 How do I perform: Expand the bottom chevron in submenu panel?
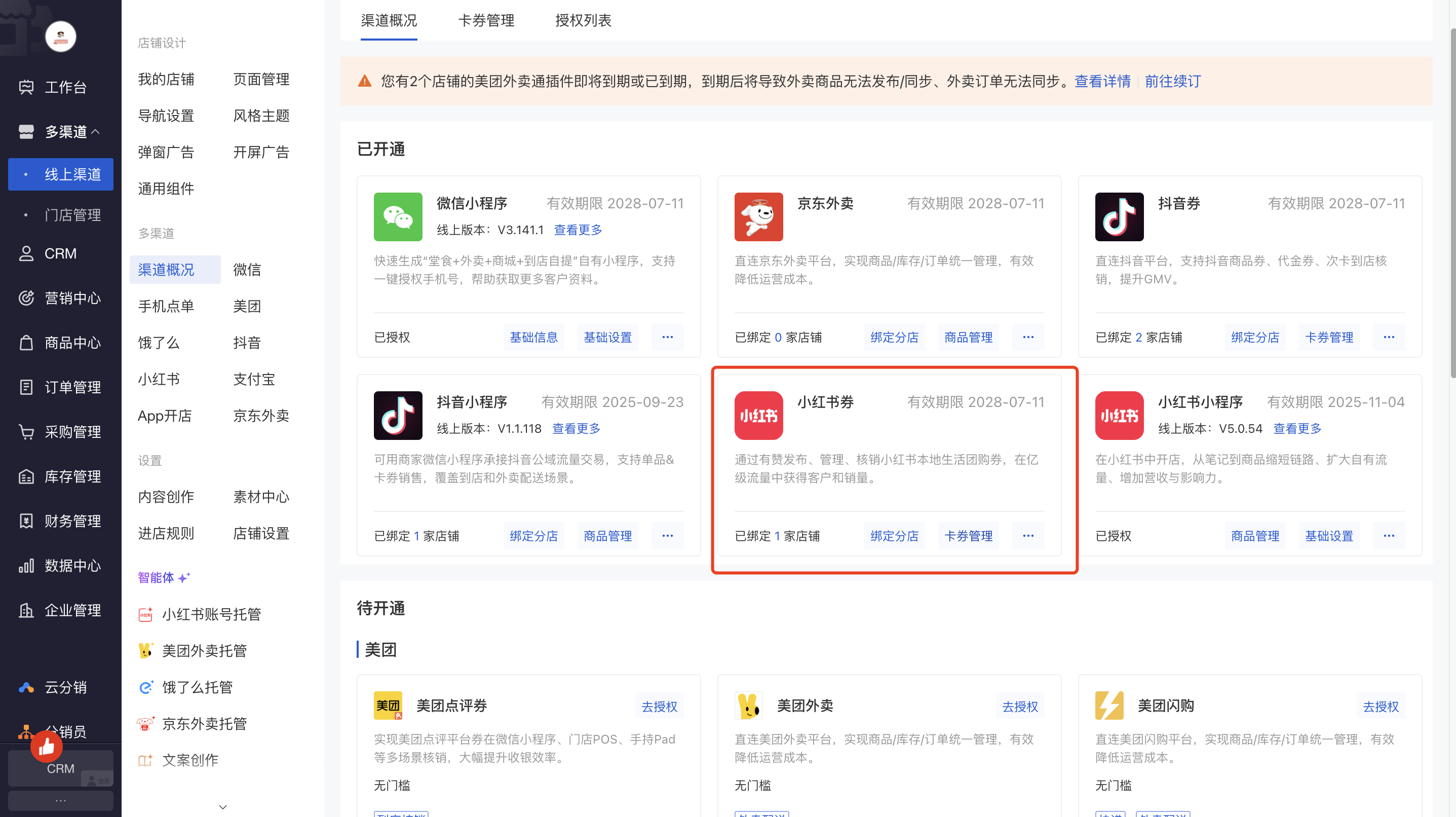[223, 807]
